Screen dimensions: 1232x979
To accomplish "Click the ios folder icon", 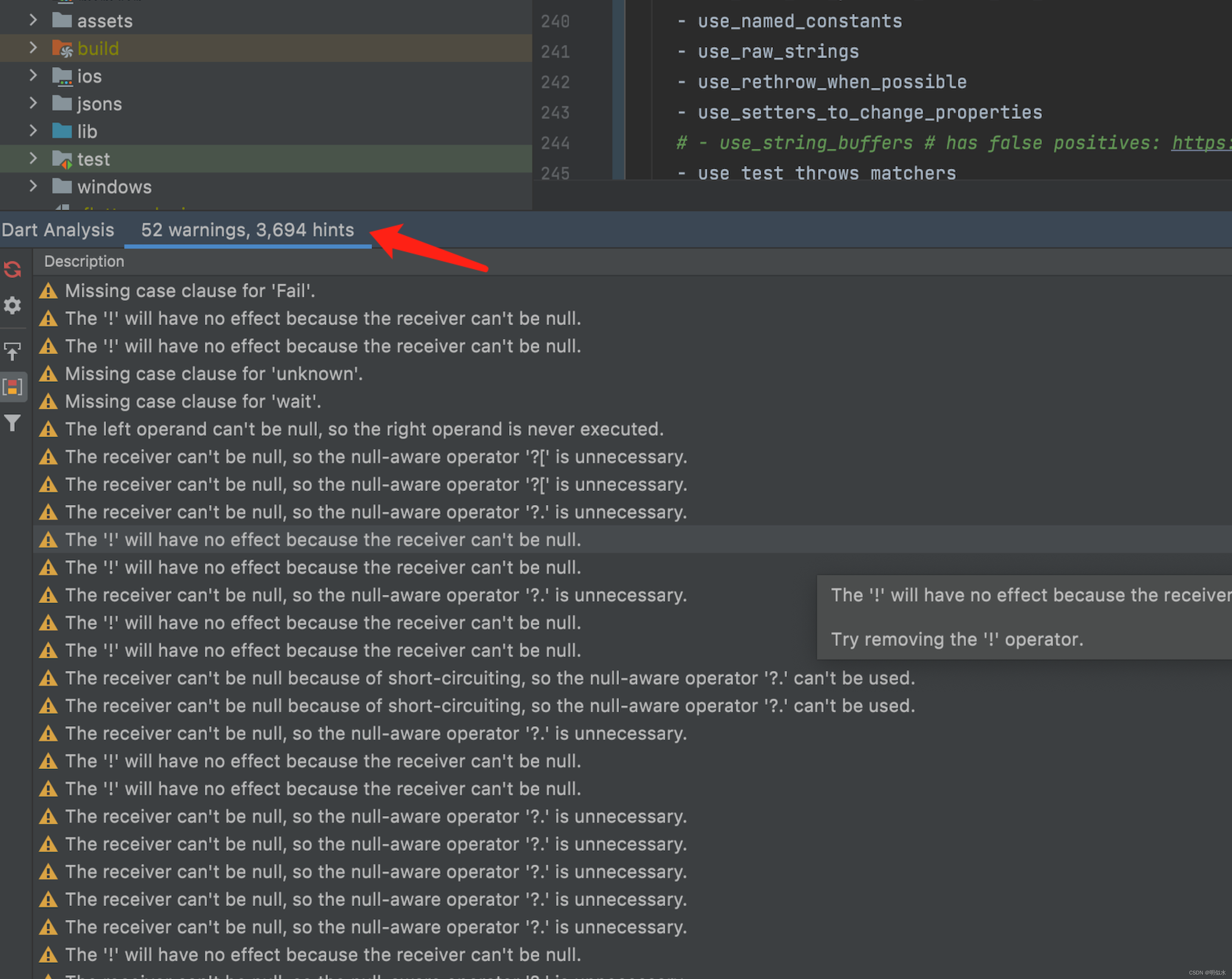I will point(62,76).
